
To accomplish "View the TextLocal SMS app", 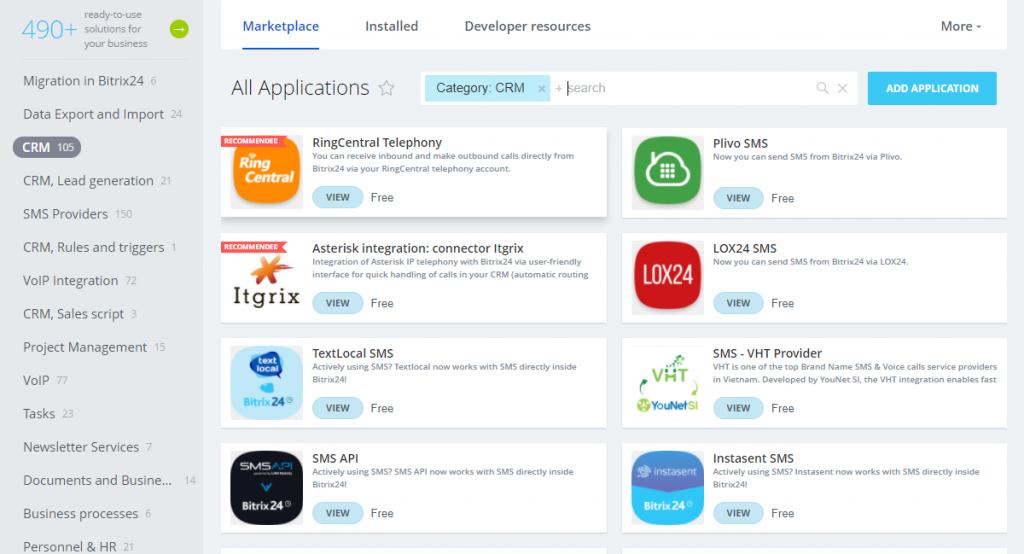I will tap(338, 408).
